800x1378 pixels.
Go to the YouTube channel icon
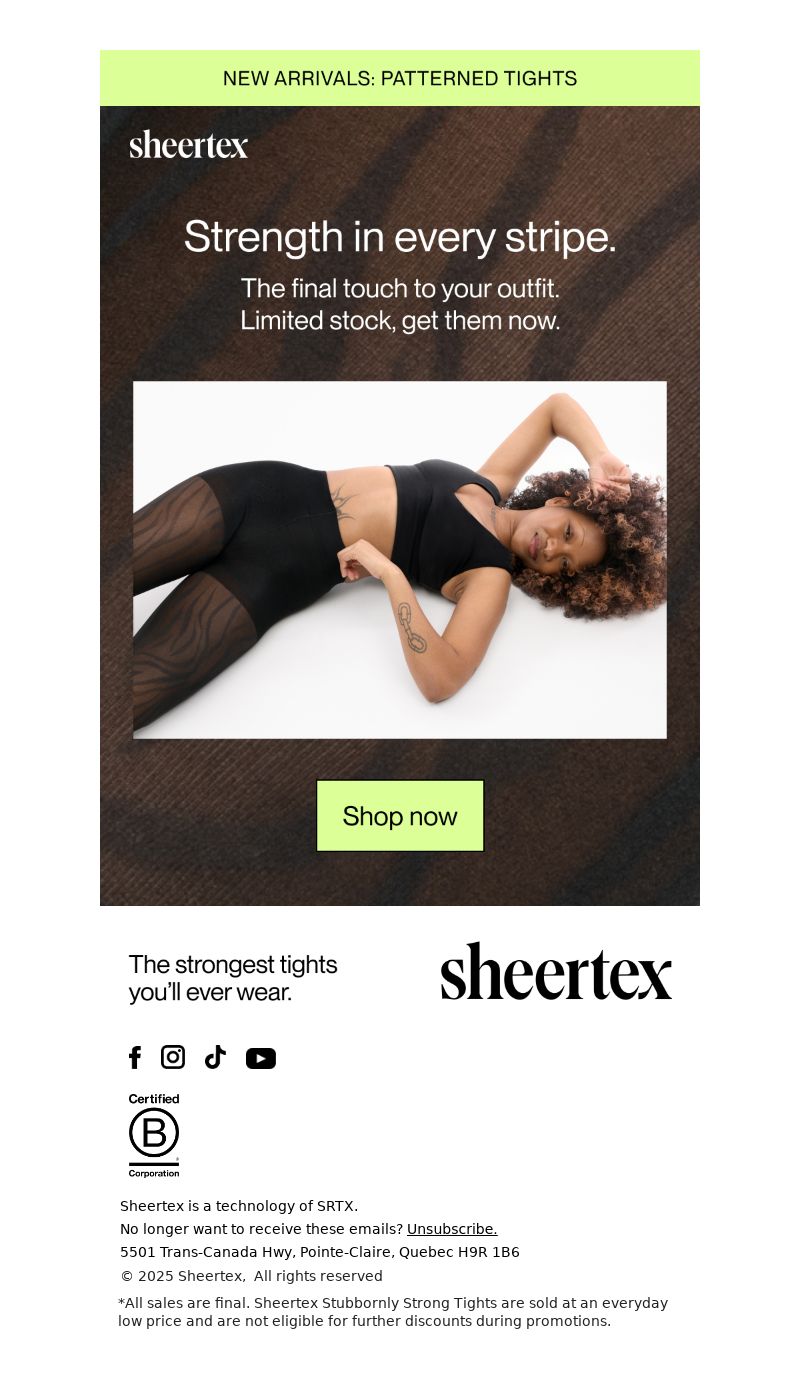261,1058
